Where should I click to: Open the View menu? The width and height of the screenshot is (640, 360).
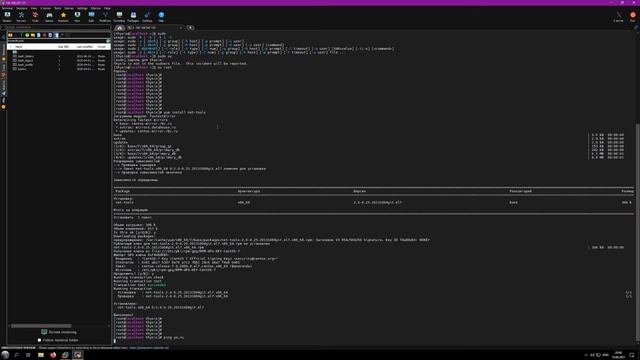(x=34, y=8)
